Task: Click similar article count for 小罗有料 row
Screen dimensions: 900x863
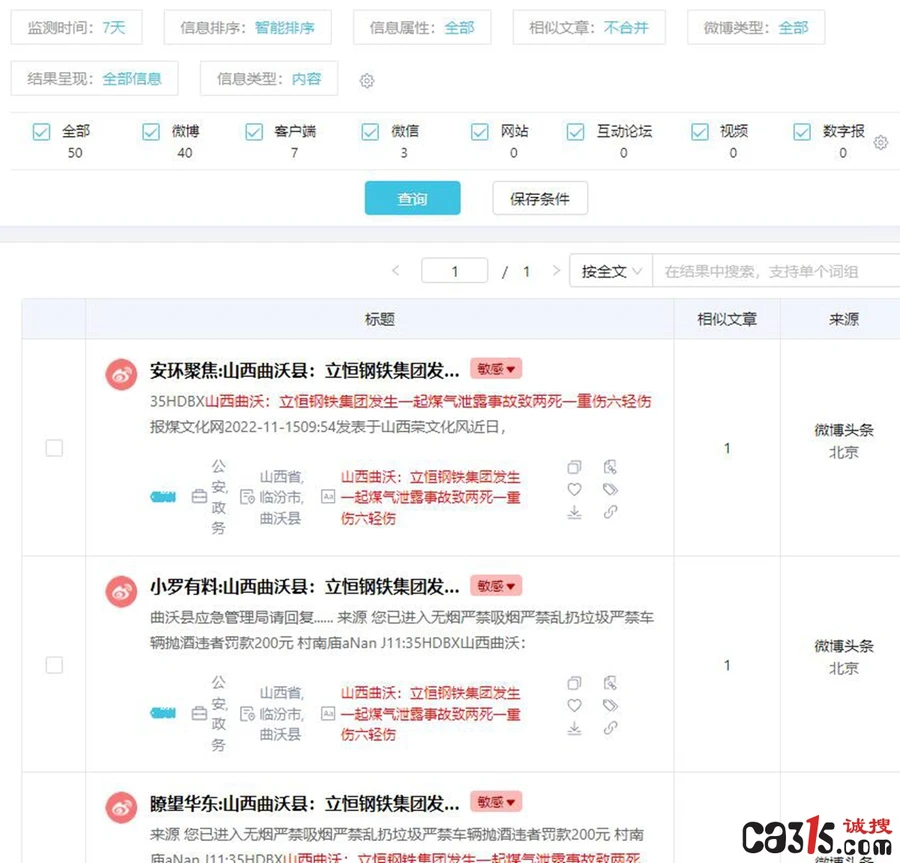Action: pos(727,665)
